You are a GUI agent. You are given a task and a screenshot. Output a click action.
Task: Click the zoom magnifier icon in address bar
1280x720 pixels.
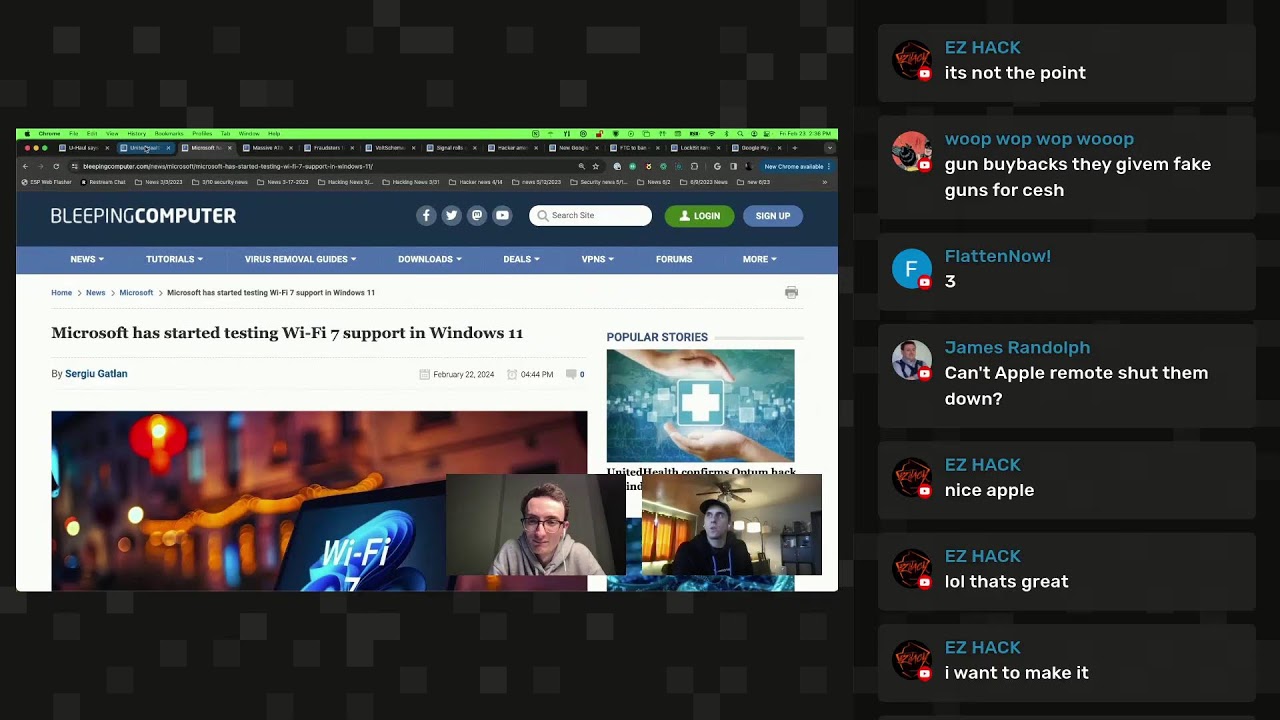point(581,166)
